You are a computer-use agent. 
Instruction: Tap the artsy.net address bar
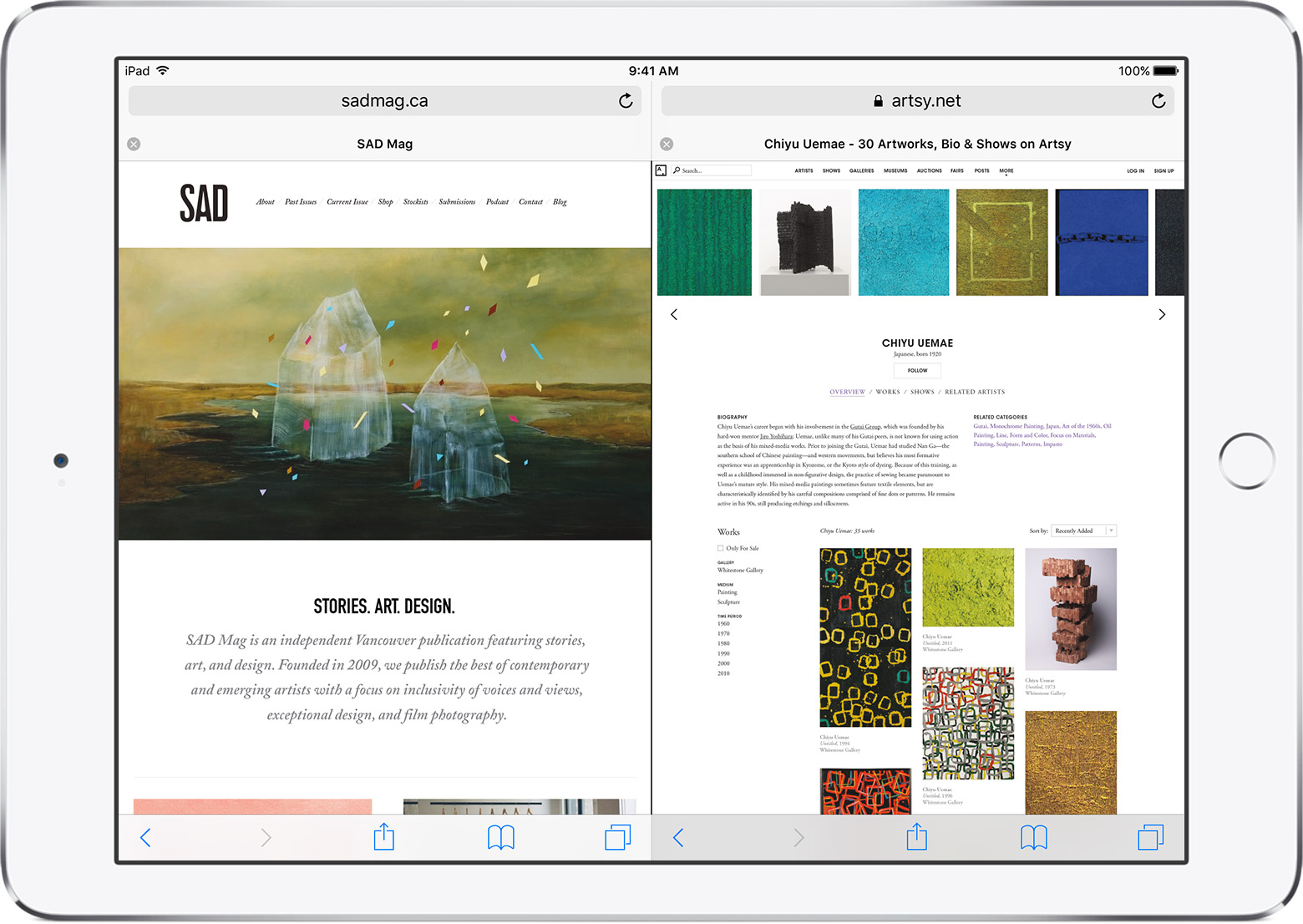point(917,101)
